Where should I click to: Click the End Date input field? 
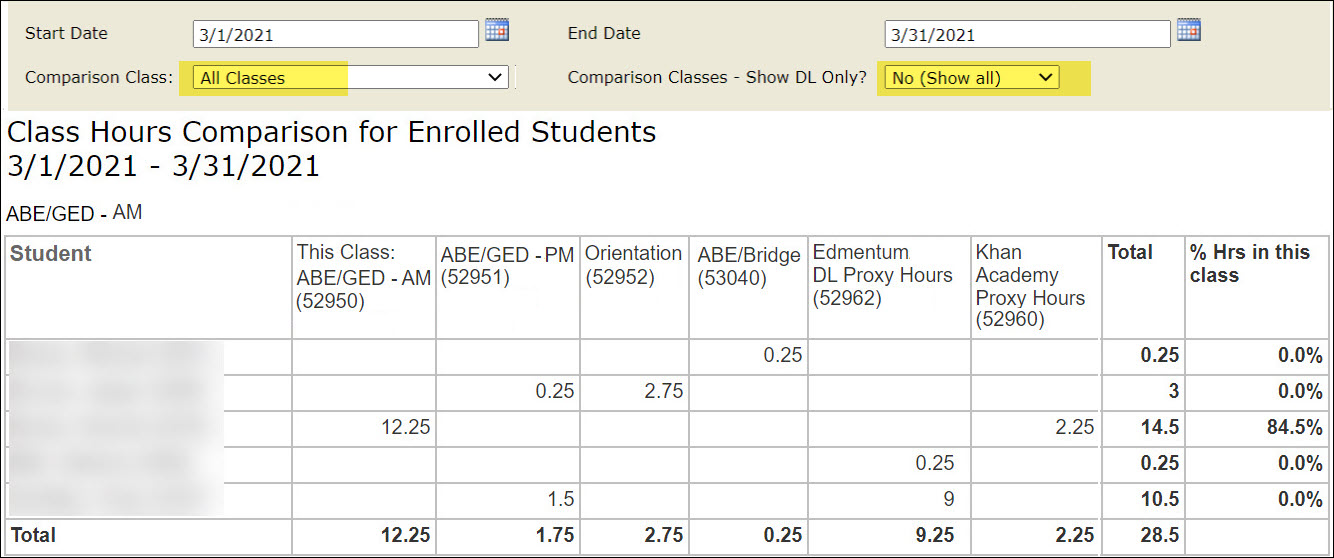pyautogui.click(x=1026, y=35)
